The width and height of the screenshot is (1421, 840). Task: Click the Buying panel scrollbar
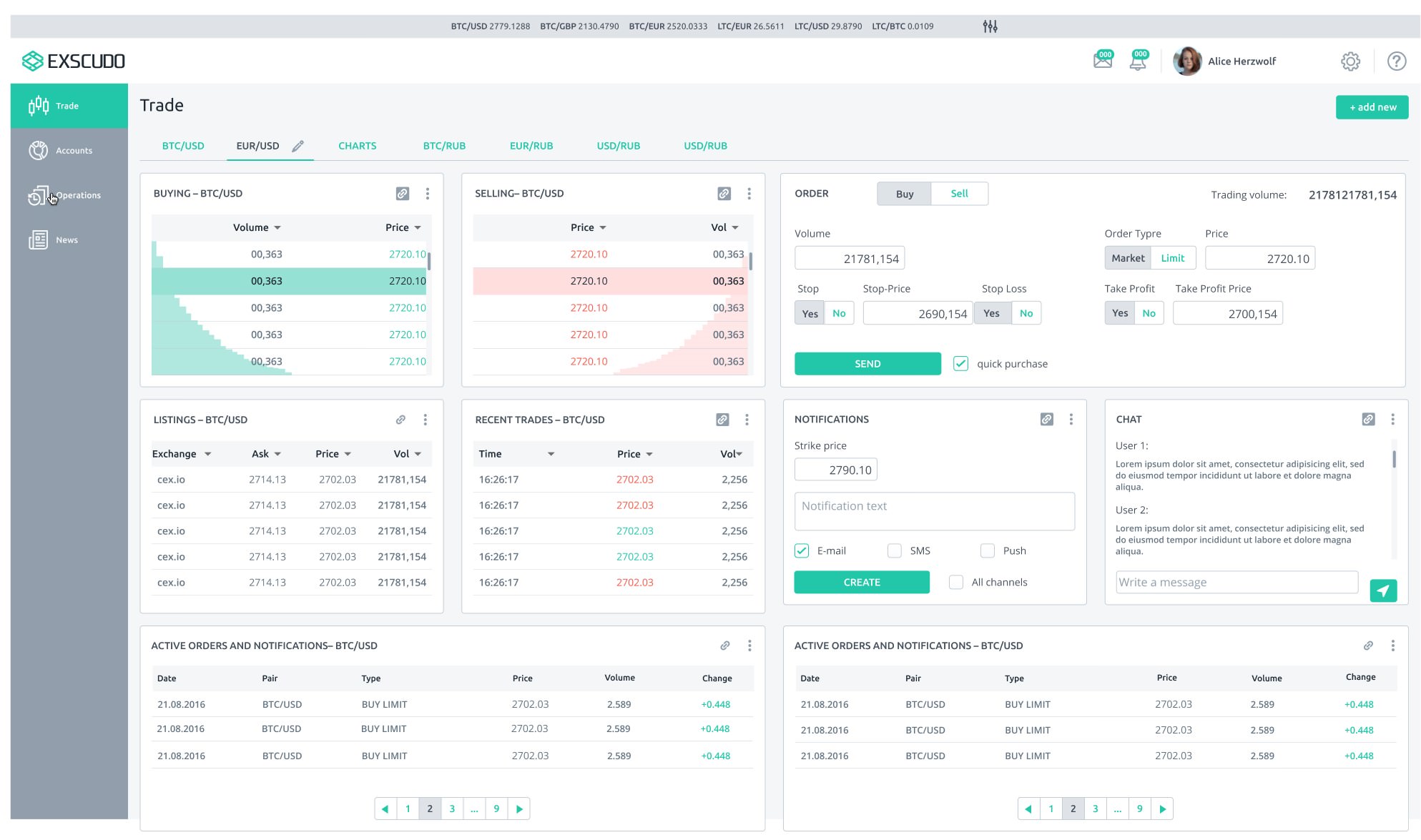429,261
